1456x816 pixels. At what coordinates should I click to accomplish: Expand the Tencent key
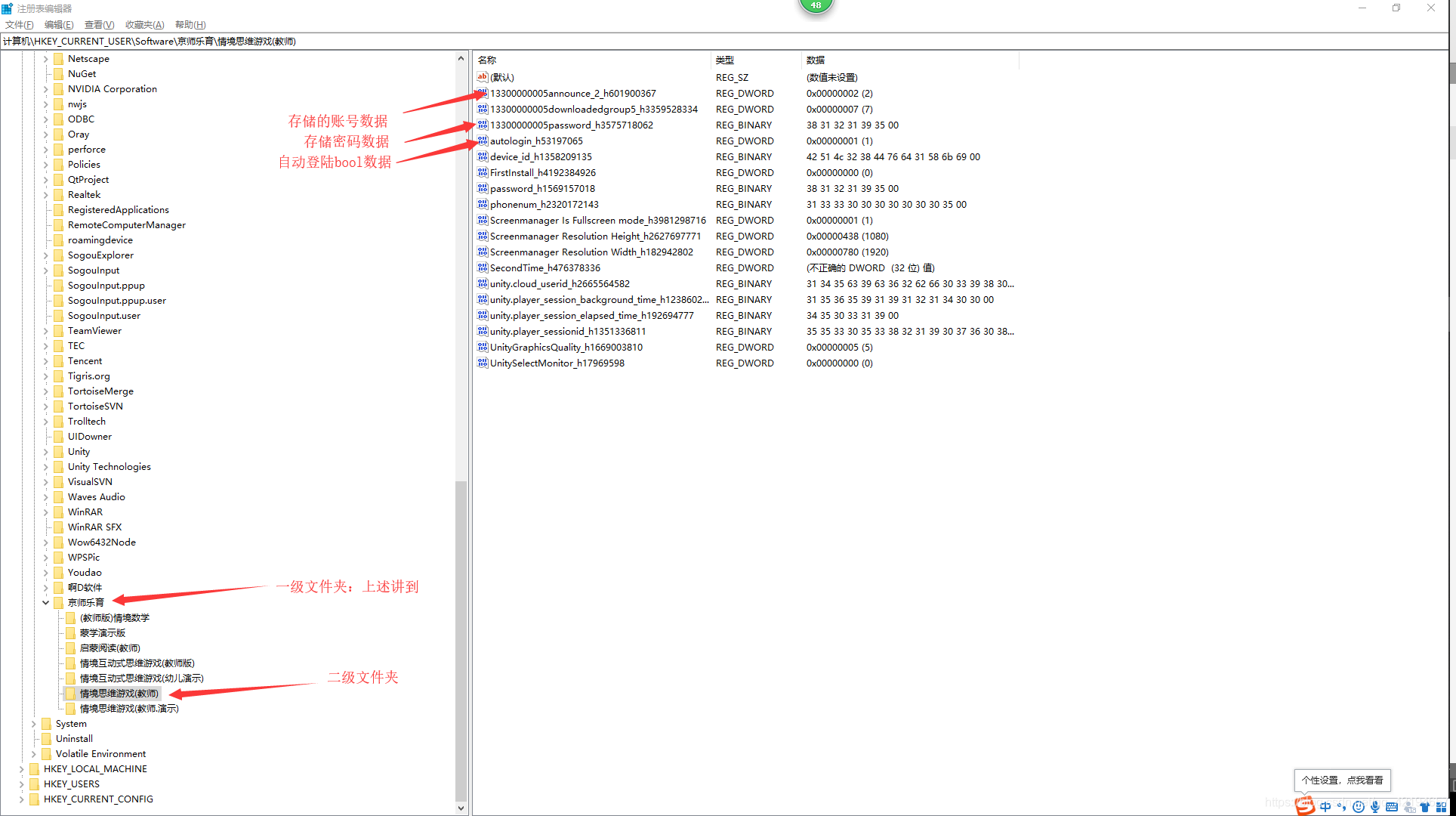45,361
